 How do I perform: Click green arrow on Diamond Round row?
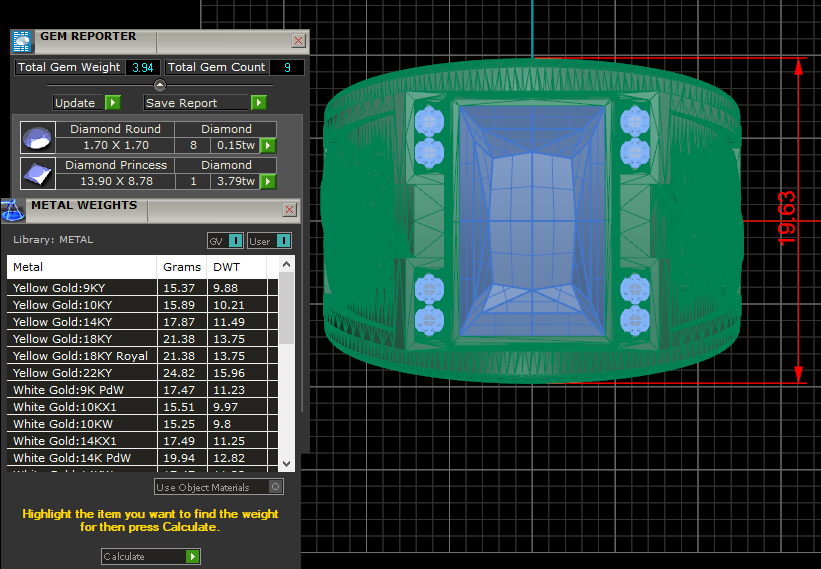(x=268, y=146)
